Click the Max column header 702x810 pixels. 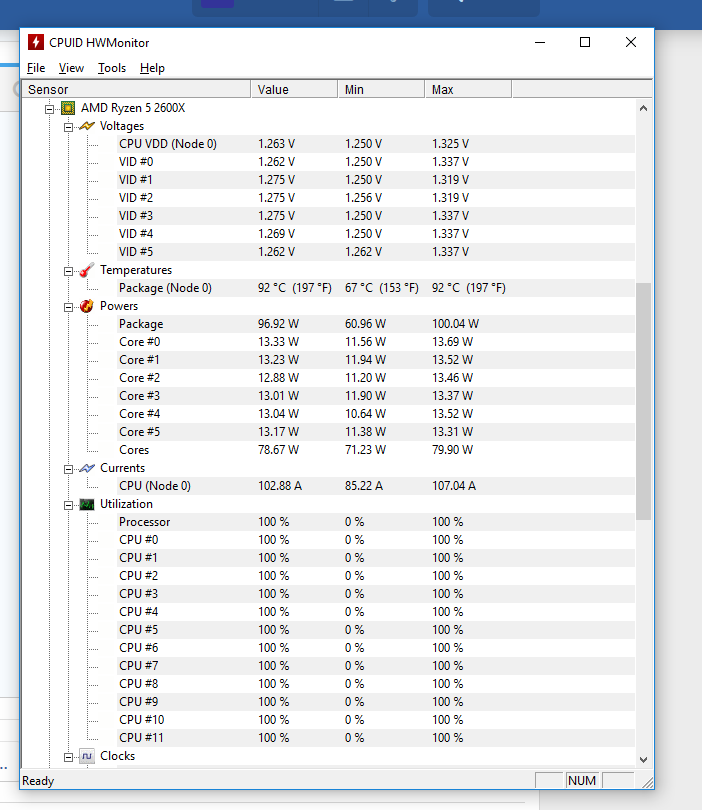(469, 89)
